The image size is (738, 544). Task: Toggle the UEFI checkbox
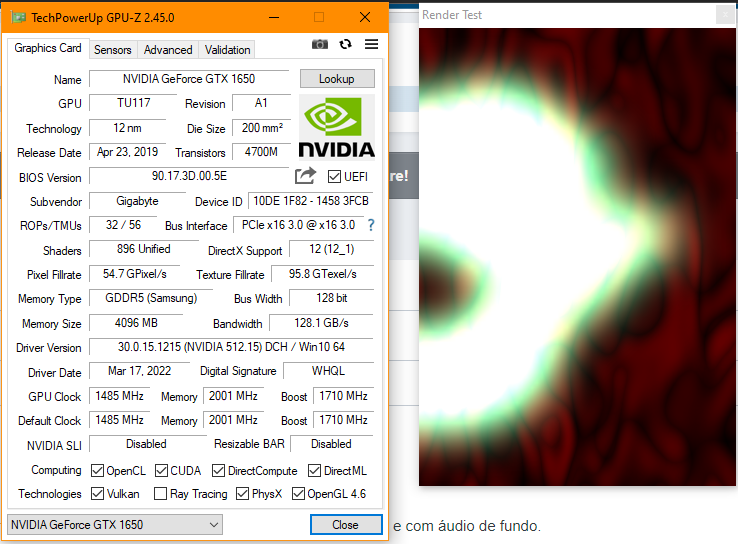pyautogui.click(x=334, y=176)
